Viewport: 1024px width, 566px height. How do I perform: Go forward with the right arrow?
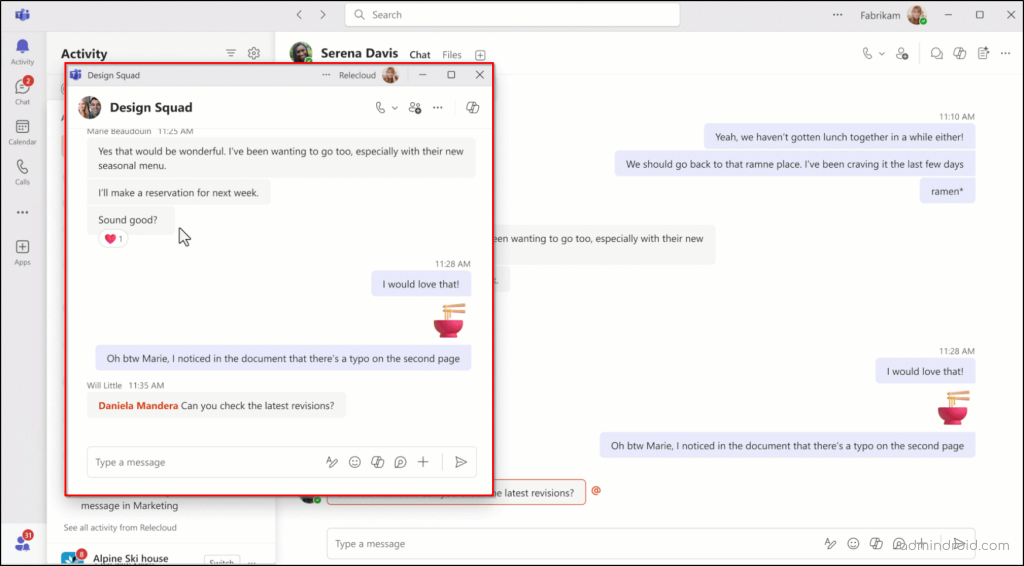click(323, 14)
